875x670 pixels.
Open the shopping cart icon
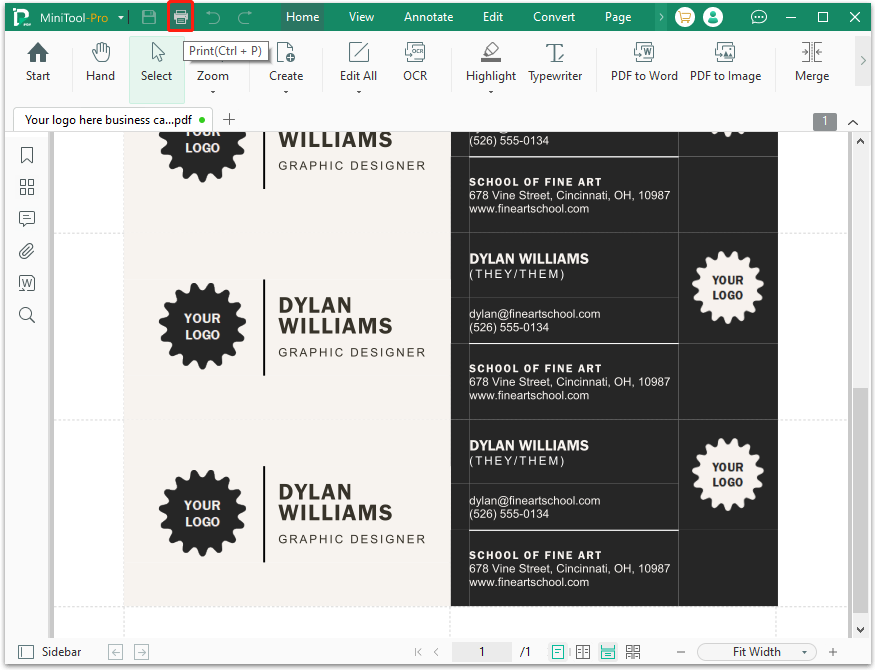coord(685,17)
